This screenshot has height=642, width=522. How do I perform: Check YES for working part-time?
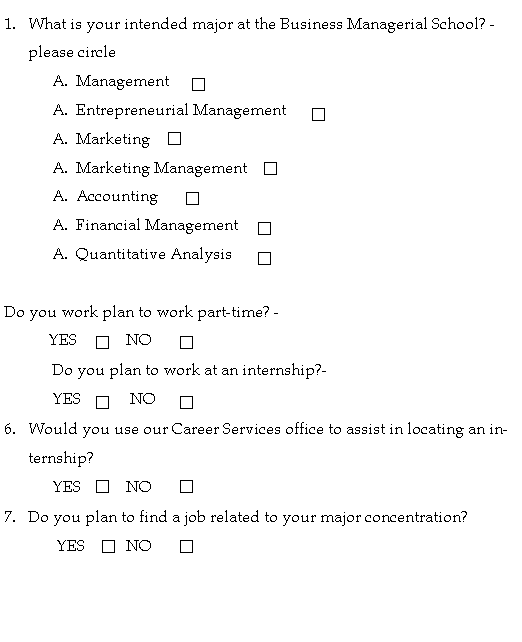pos(102,342)
